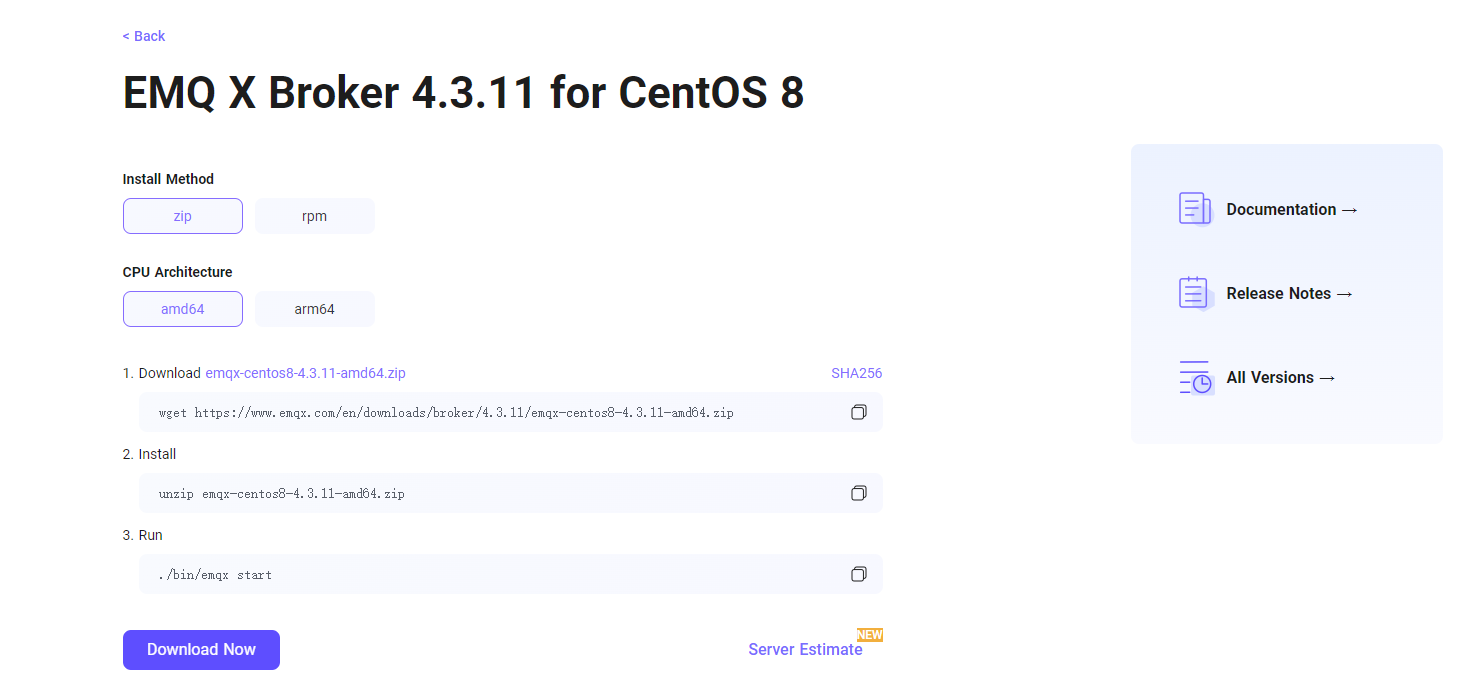Copy the unzip install command
The height and width of the screenshot is (691, 1480).
(858, 493)
